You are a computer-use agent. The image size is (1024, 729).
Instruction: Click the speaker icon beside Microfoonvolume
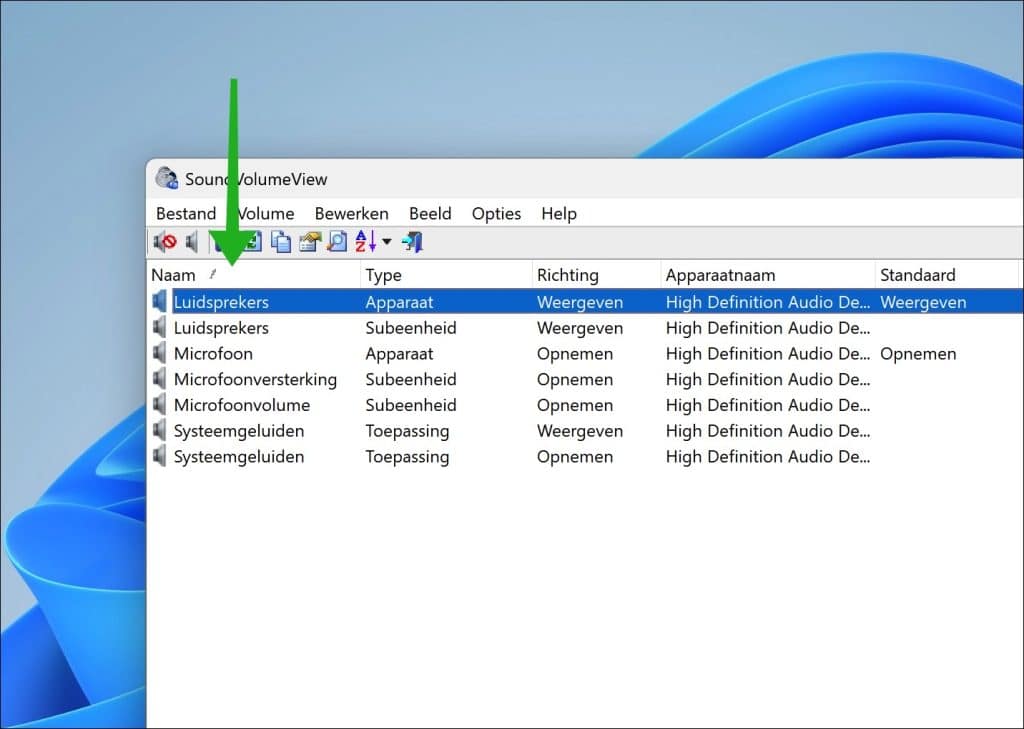pos(159,405)
